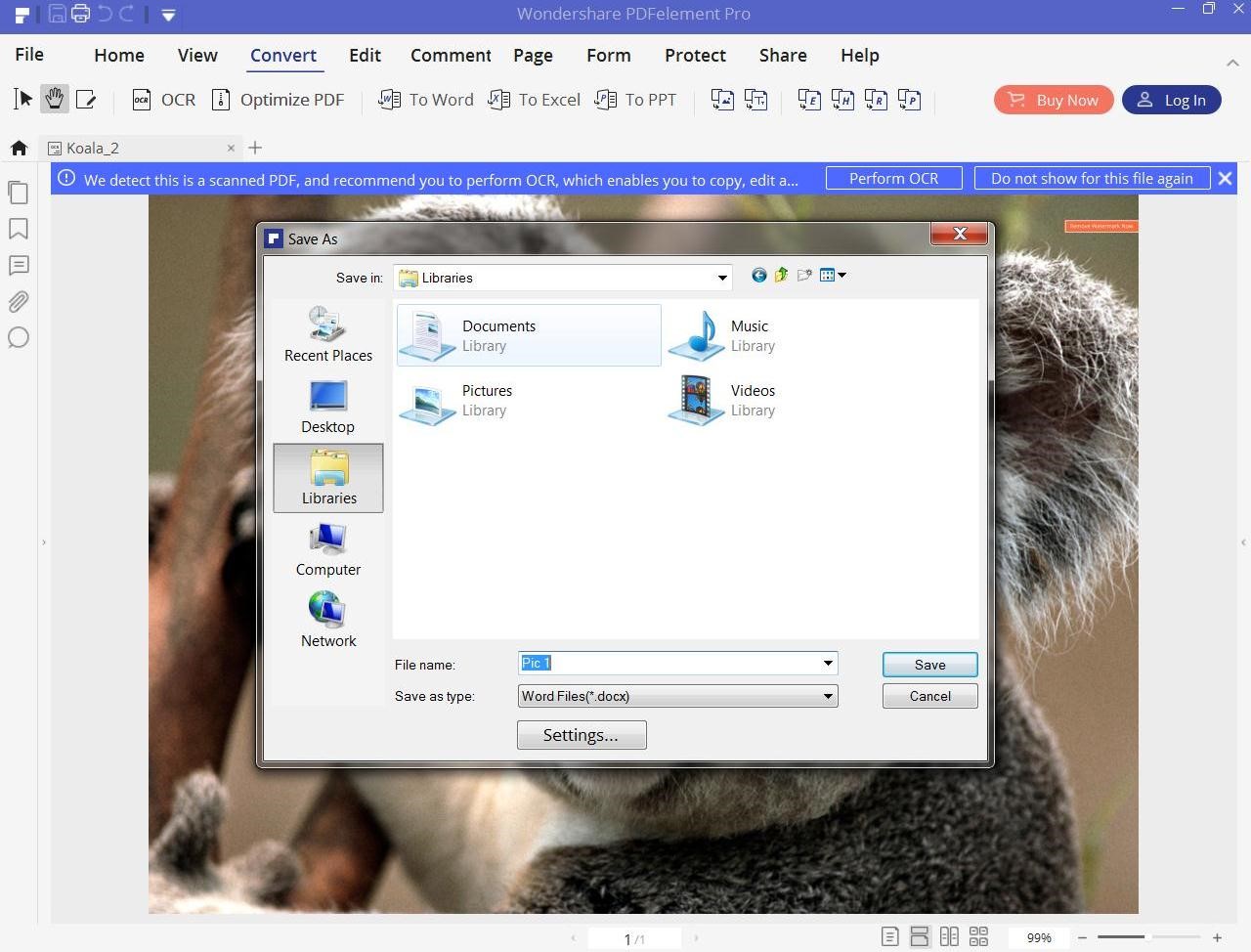The width and height of the screenshot is (1251, 952).
Task: Click the Log In button
Action: (x=1171, y=100)
